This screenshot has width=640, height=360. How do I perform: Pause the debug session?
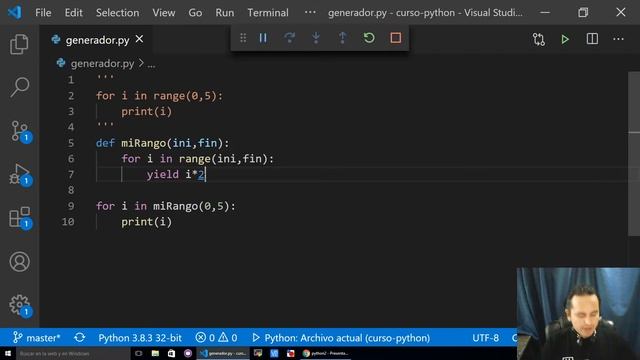[263, 38]
